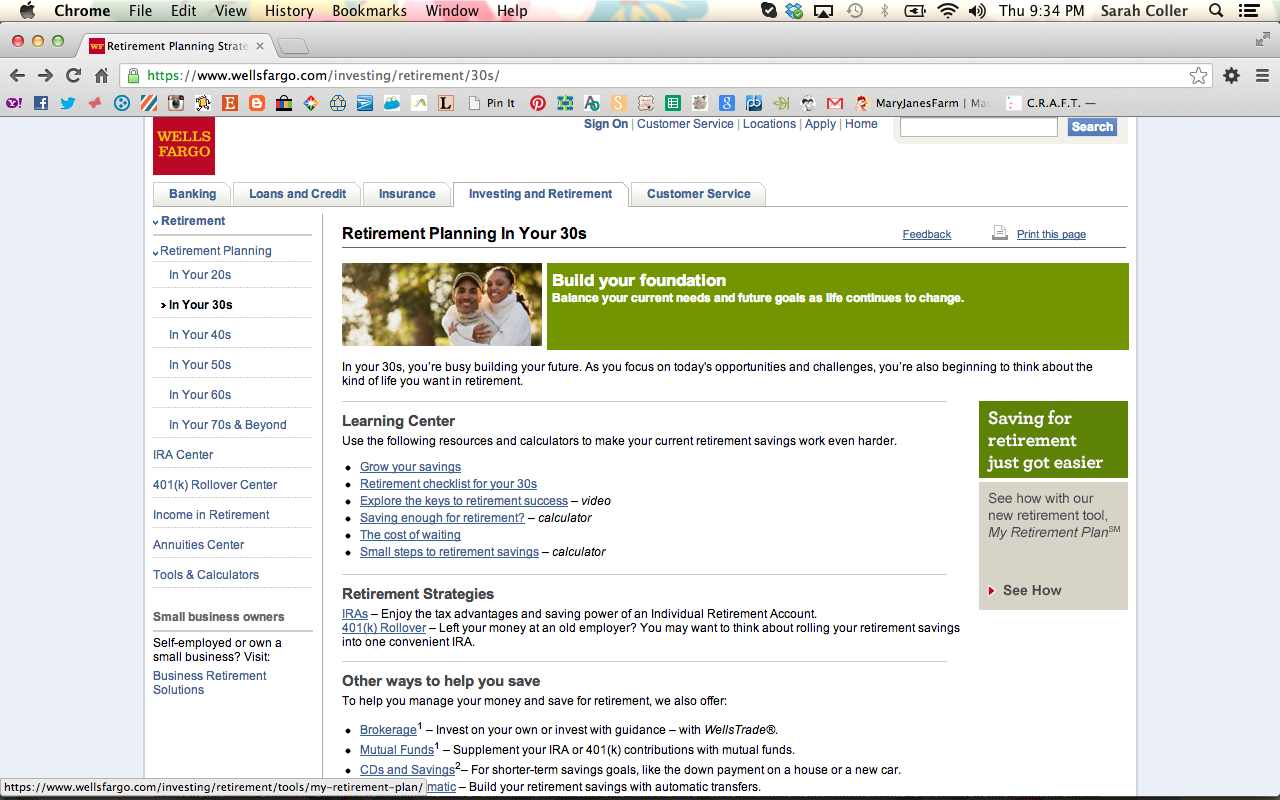Viewport: 1280px width, 800px height.
Task: Open Small steps to retirement savings calculator
Action: point(449,552)
